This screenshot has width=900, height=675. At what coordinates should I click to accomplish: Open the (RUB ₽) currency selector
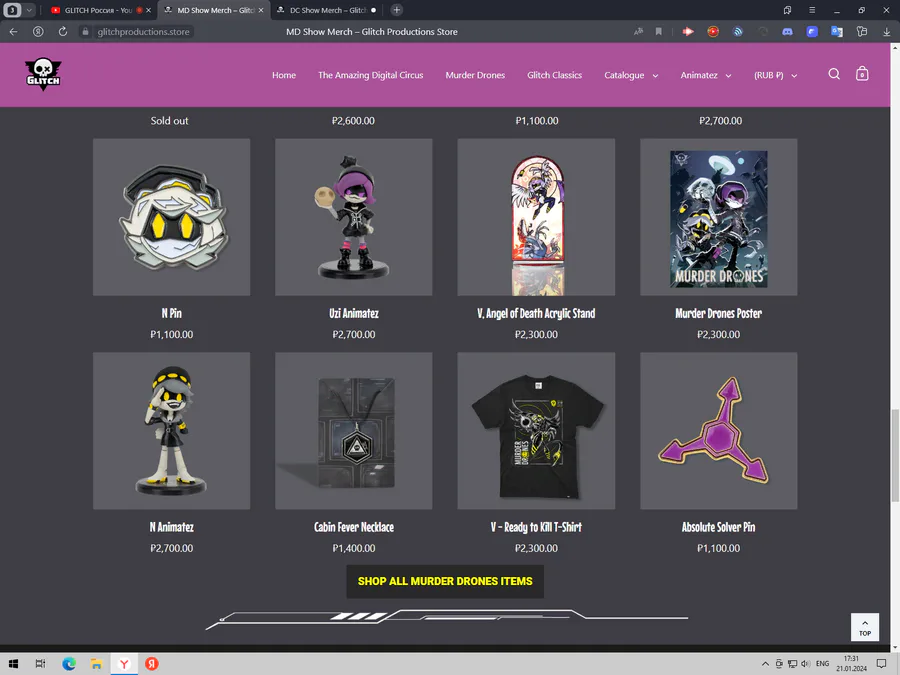tap(775, 75)
